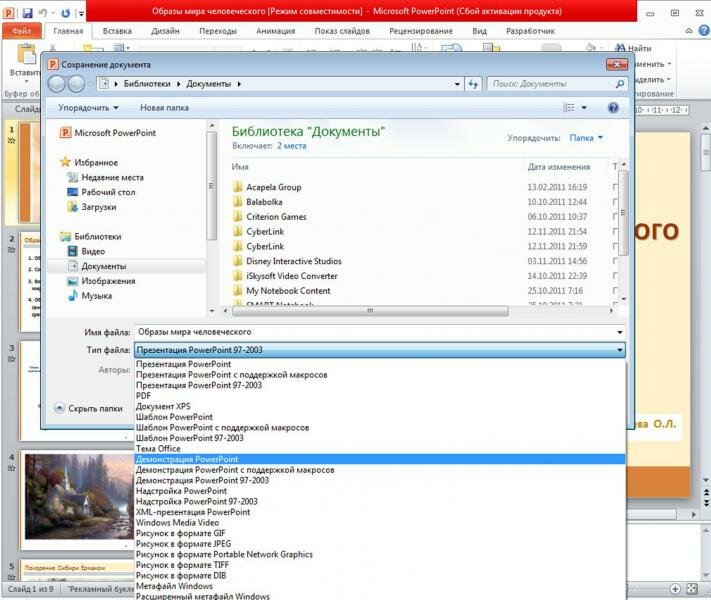Open the Папка arrange-by dropdown
This screenshot has height=600, width=711.
[586, 137]
